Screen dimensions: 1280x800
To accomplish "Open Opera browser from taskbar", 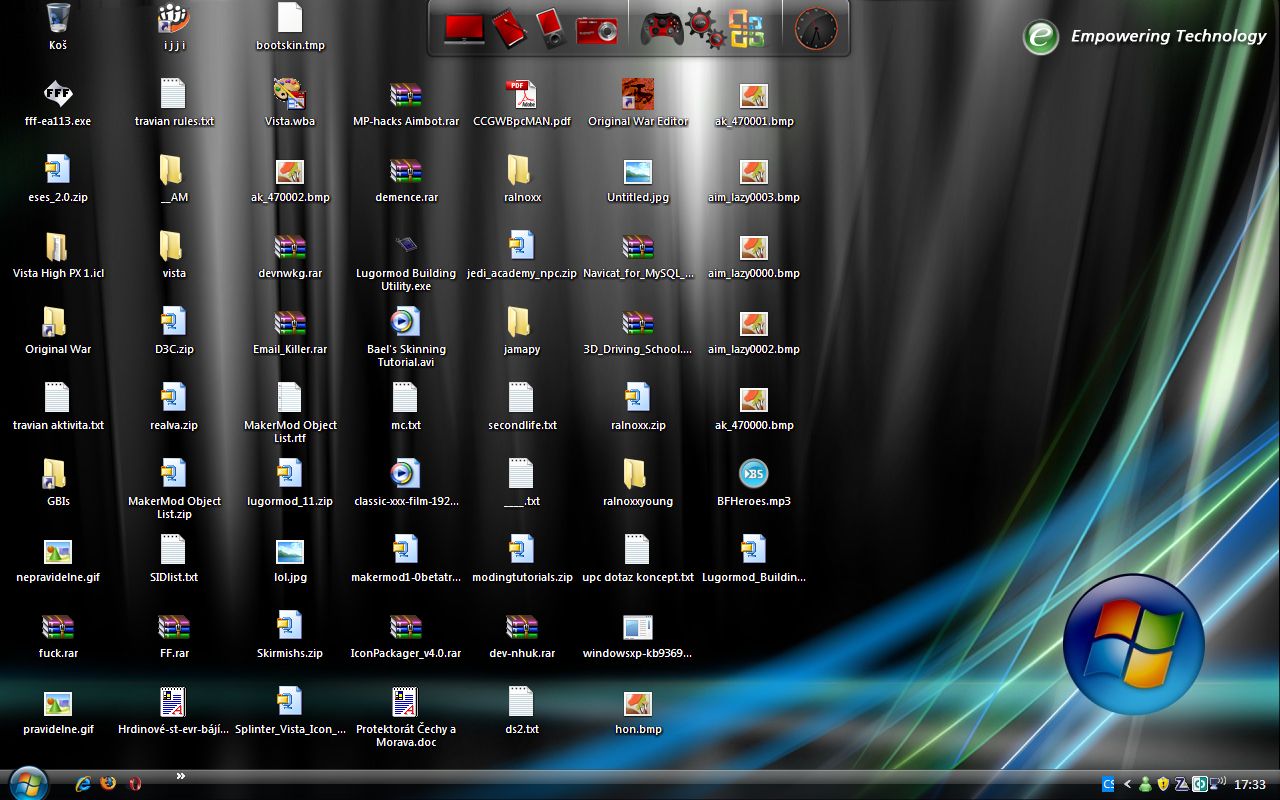I will 135,784.
